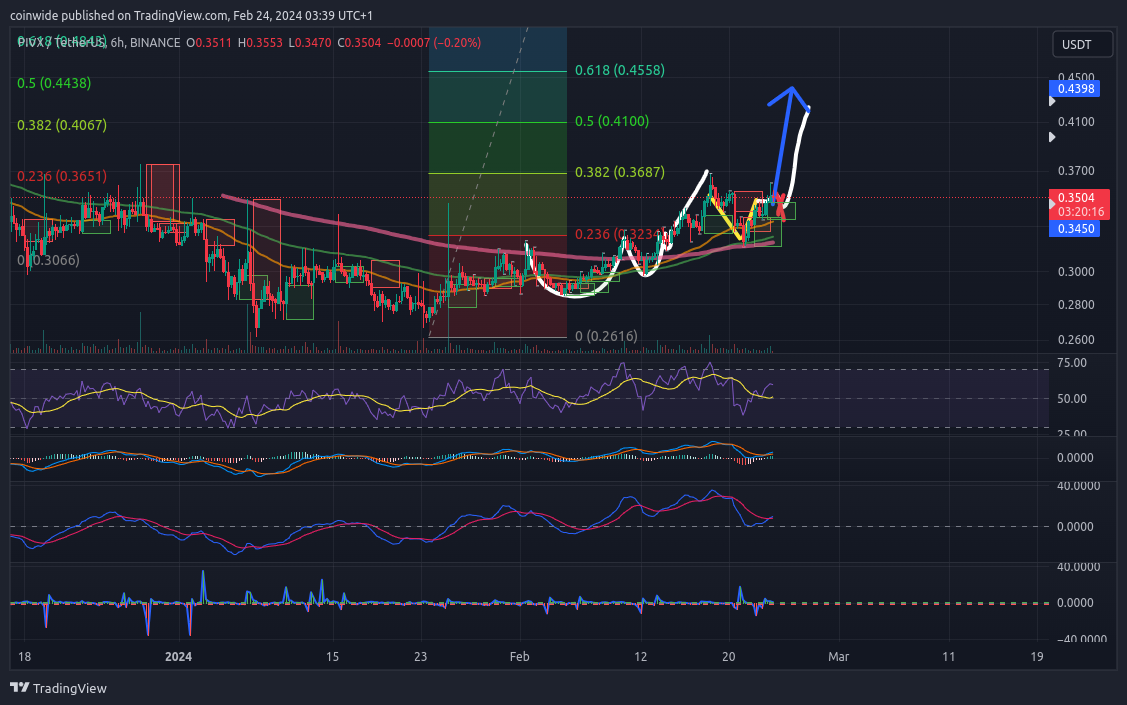The width and height of the screenshot is (1127, 705).
Task: Click the Fibonacci label 0.618 (0.4558)
Action: point(620,70)
